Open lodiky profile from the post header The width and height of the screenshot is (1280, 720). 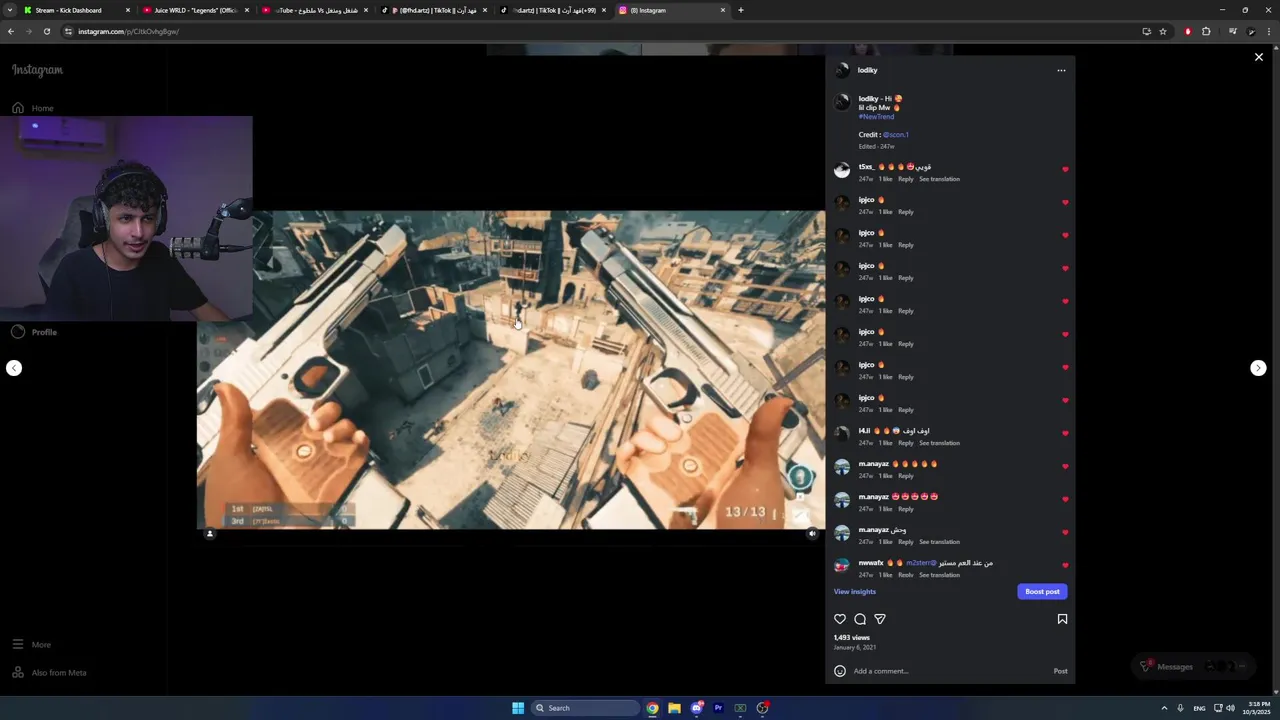(867, 70)
